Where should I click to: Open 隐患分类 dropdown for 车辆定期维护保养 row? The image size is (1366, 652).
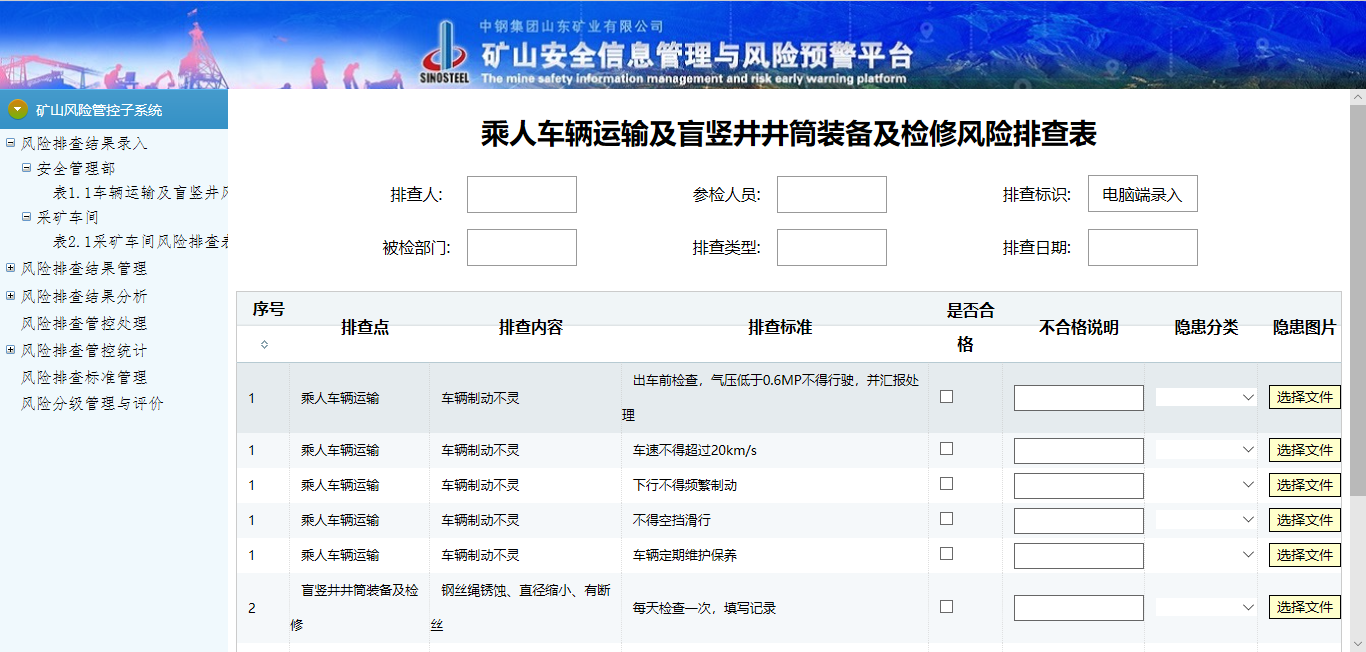point(1206,555)
